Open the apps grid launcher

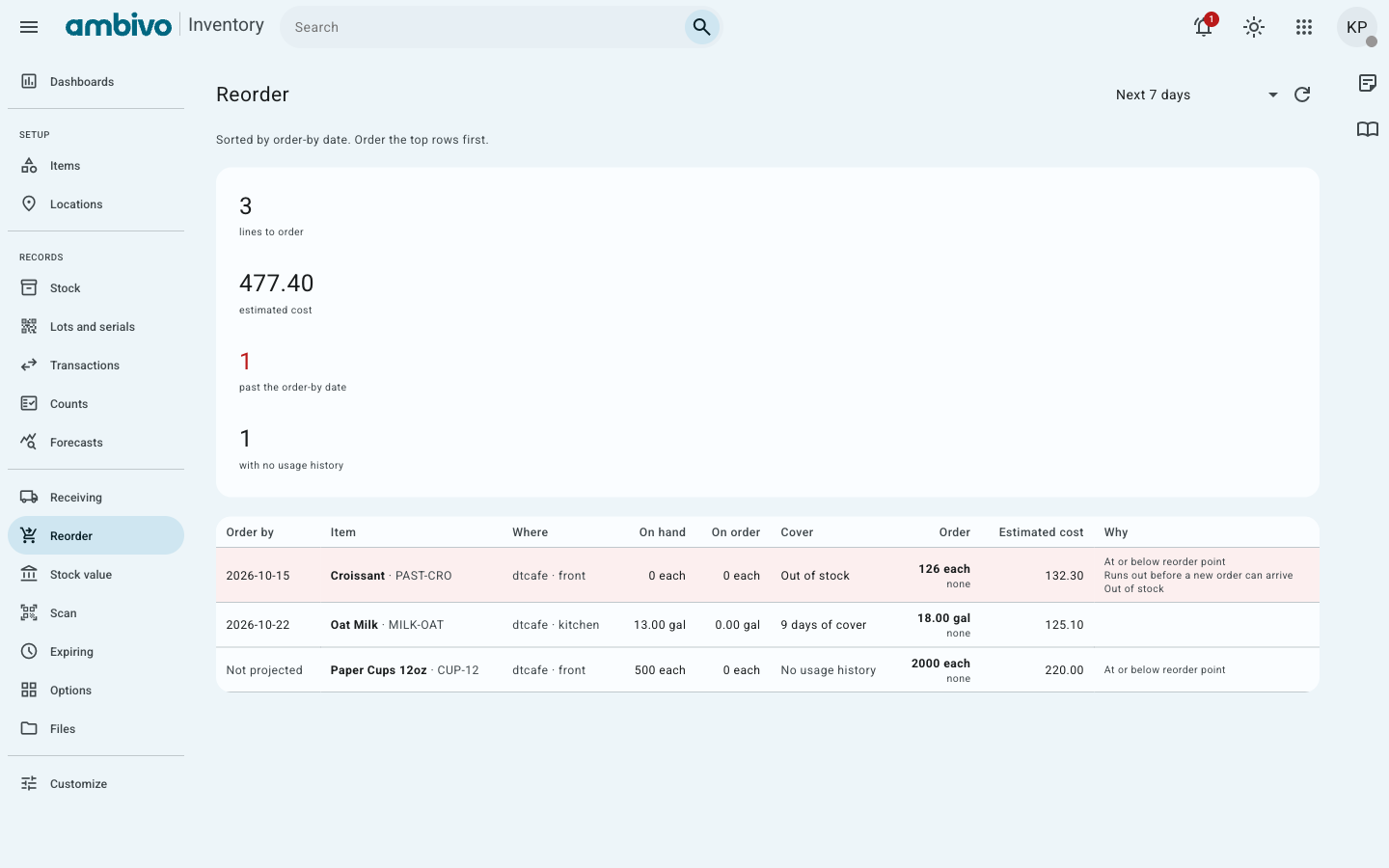click(1304, 27)
